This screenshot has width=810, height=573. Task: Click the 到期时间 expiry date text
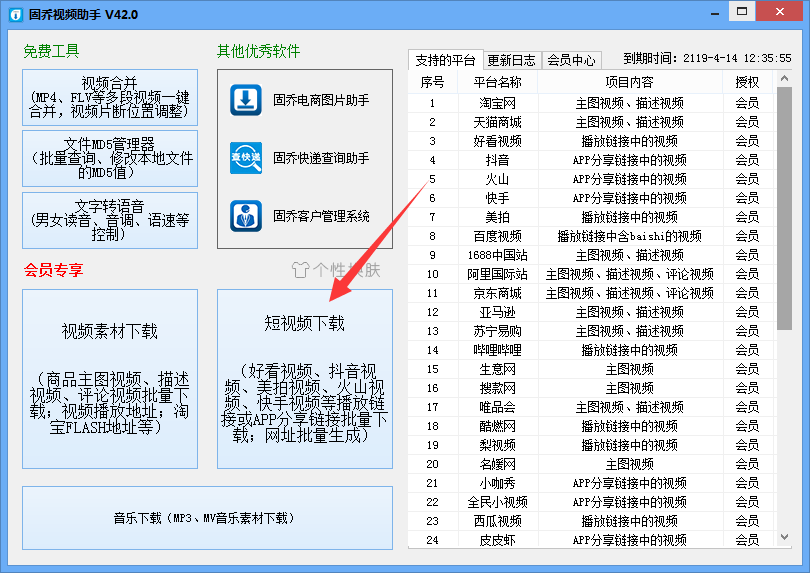coord(707,58)
